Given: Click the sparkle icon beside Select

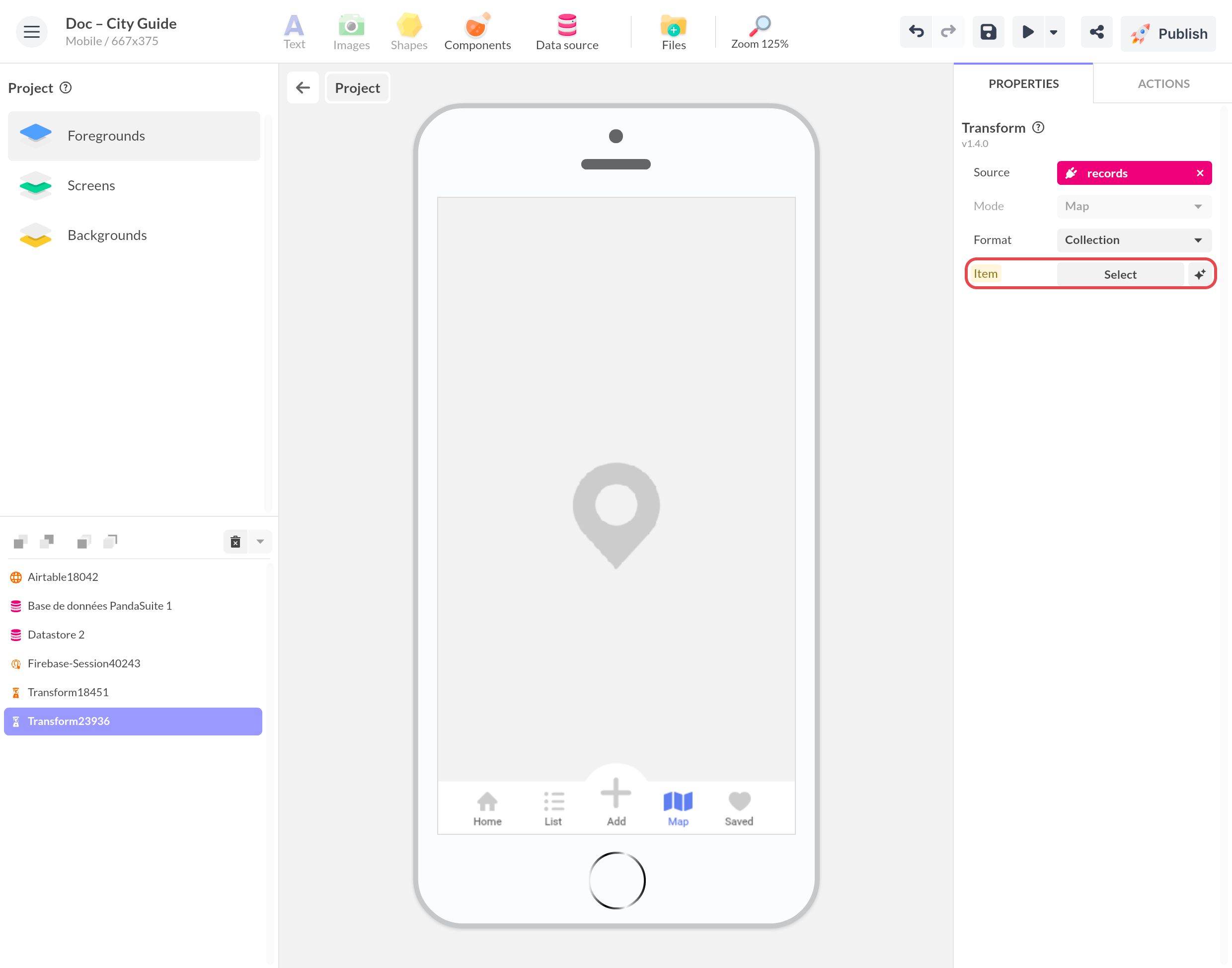Looking at the screenshot, I should pyautogui.click(x=1200, y=274).
